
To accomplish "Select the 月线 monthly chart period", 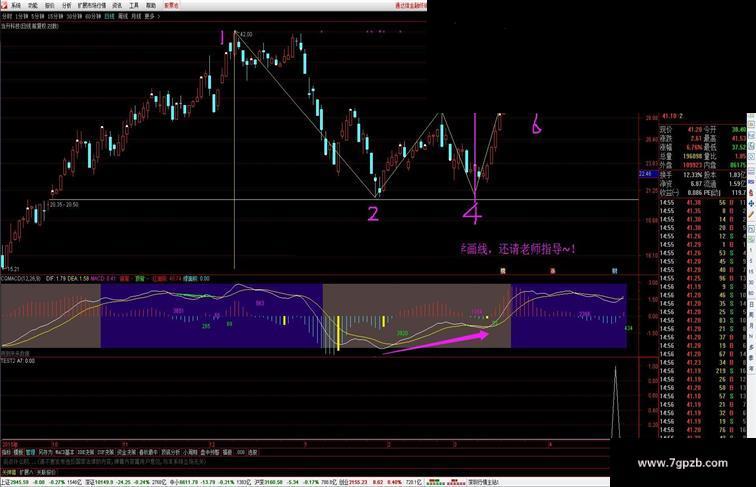I will tap(136, 16).
